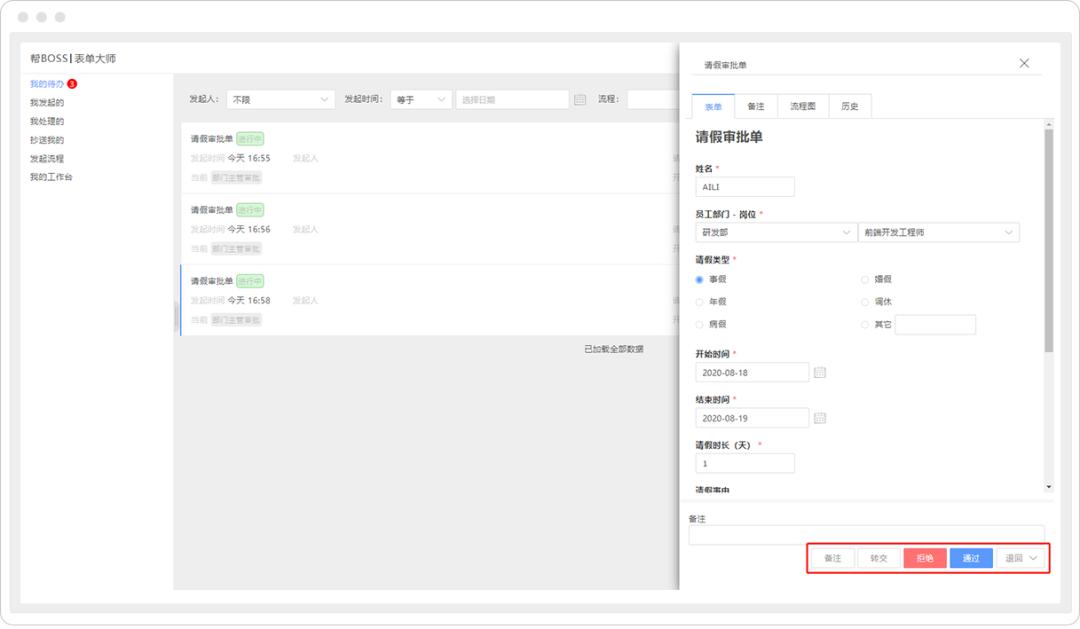Viewport: 1080px width, 629px height.
Task: Click the 拒绝 reject button
Action: tap(924, 558)
